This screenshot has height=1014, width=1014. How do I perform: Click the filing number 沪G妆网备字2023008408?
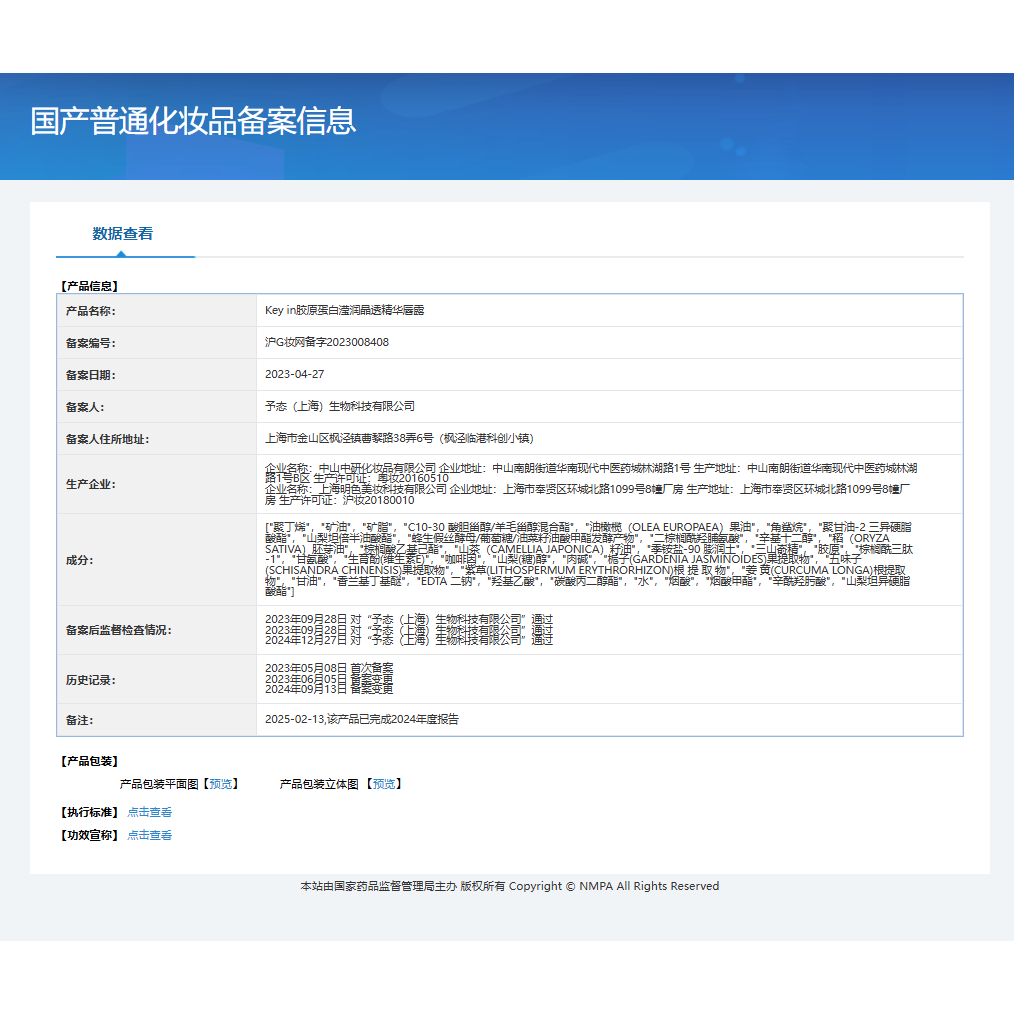[x=326, y=342]
